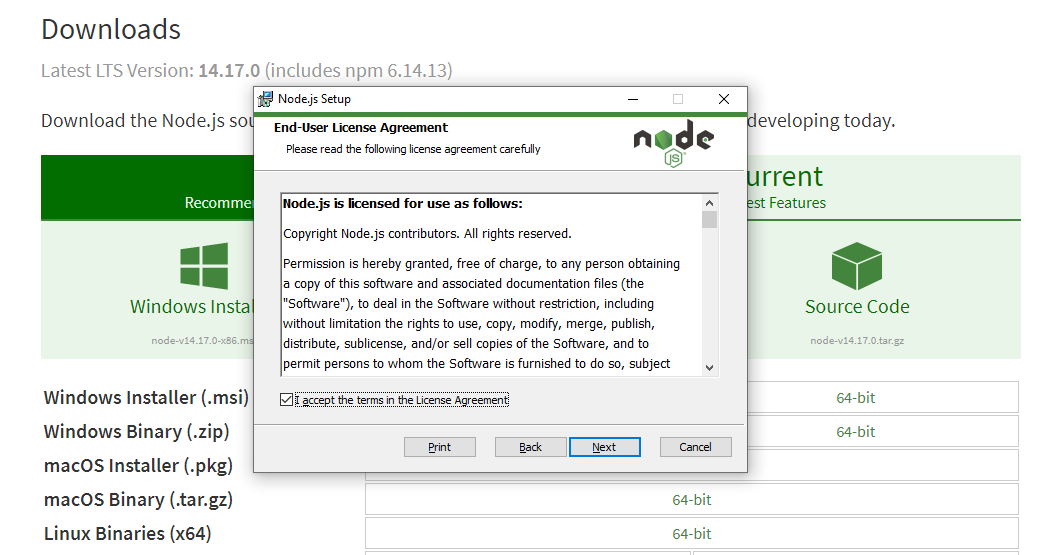Click the Copyright Node.js contributors line
The height and width of the screenshot is (555, 1057).
pyautogui.click(x=427, y=234)
